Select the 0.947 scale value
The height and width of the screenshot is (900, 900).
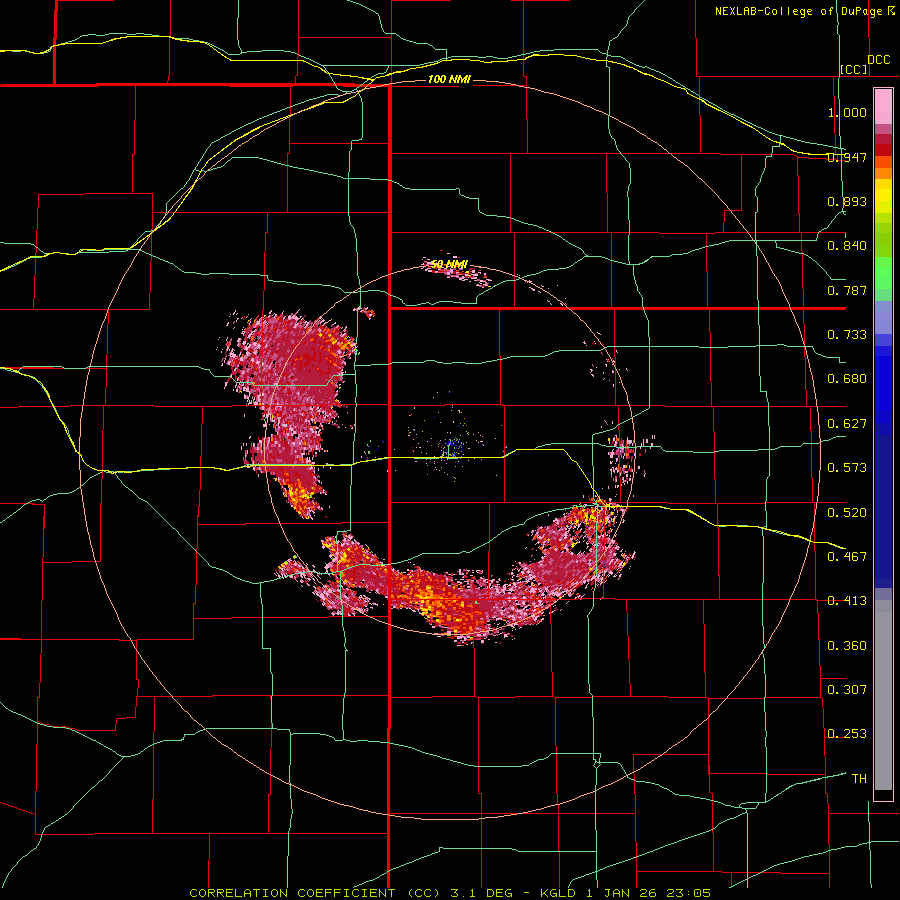pyautogui.click(x=847, y=157)
